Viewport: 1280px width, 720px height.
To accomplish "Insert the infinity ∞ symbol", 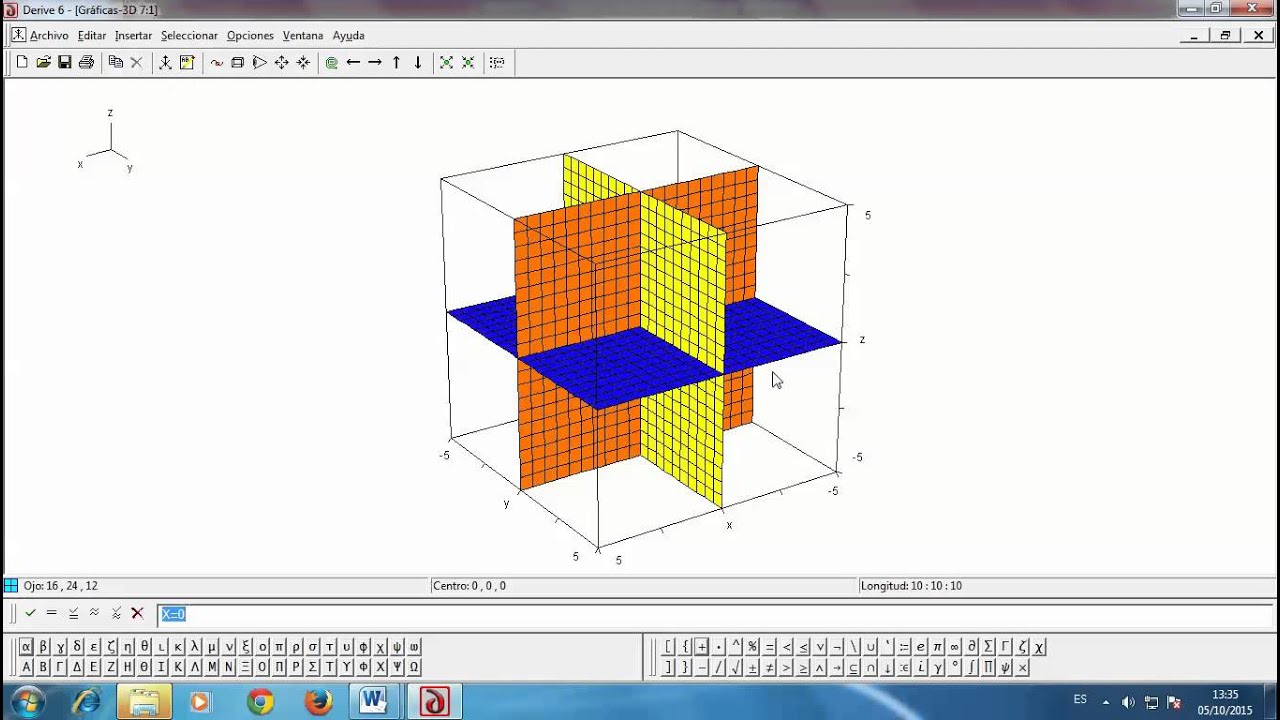I will click(956, 647).
